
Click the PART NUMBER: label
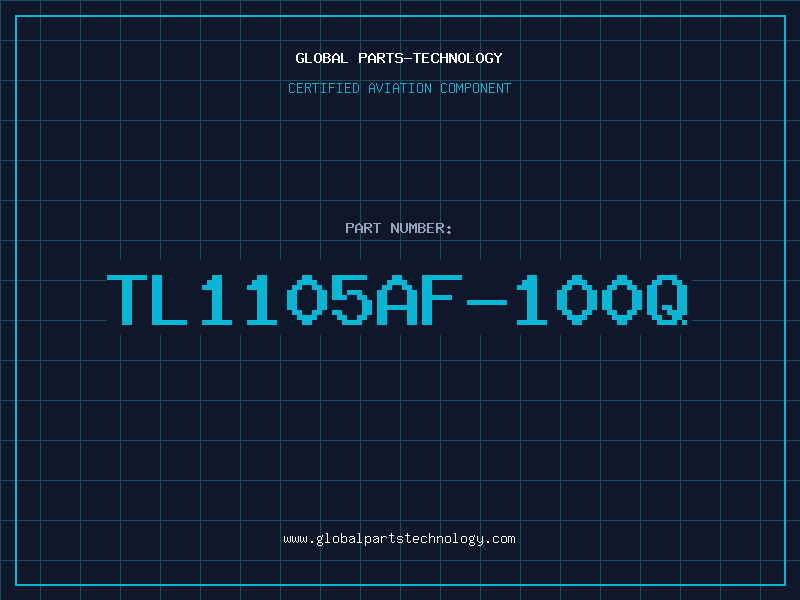399,228
